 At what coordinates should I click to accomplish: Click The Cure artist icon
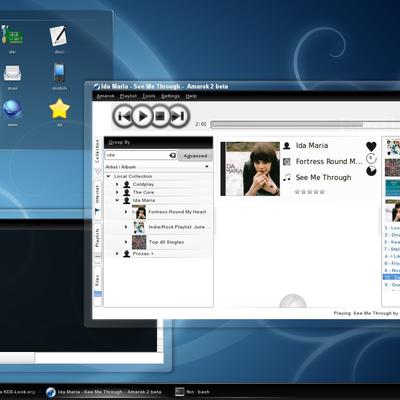pyautogui.click(x=127, y=192)
